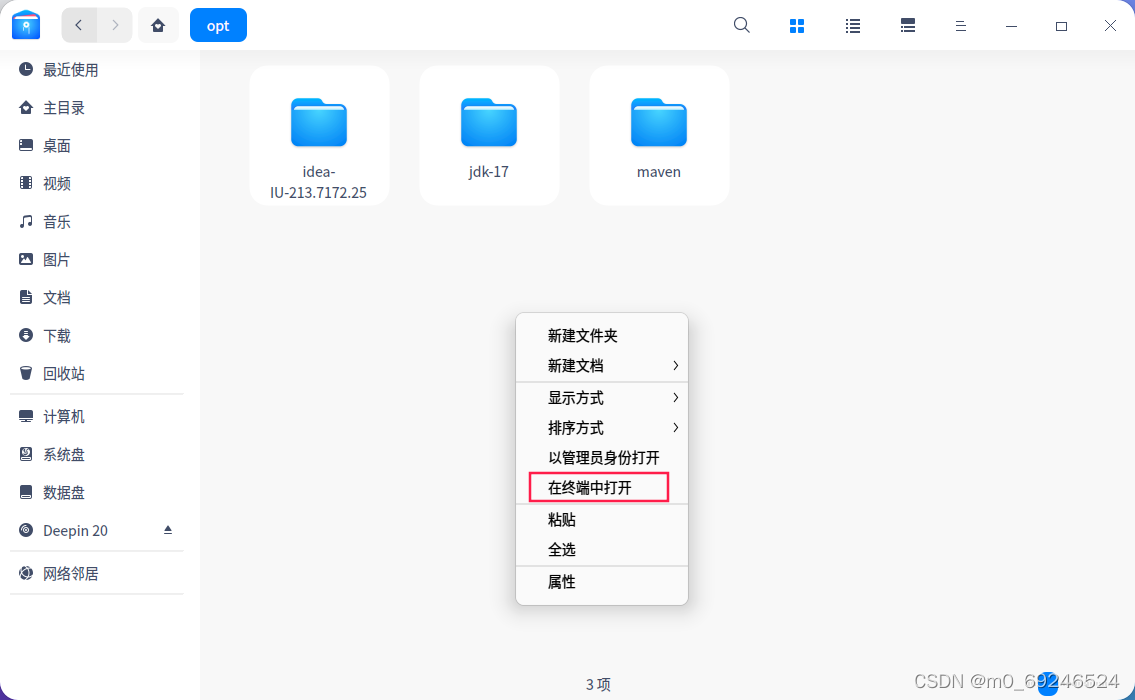Expand the 排序方式 submenu arrow
Screen dimensions: 1135x700
point(675,428)
